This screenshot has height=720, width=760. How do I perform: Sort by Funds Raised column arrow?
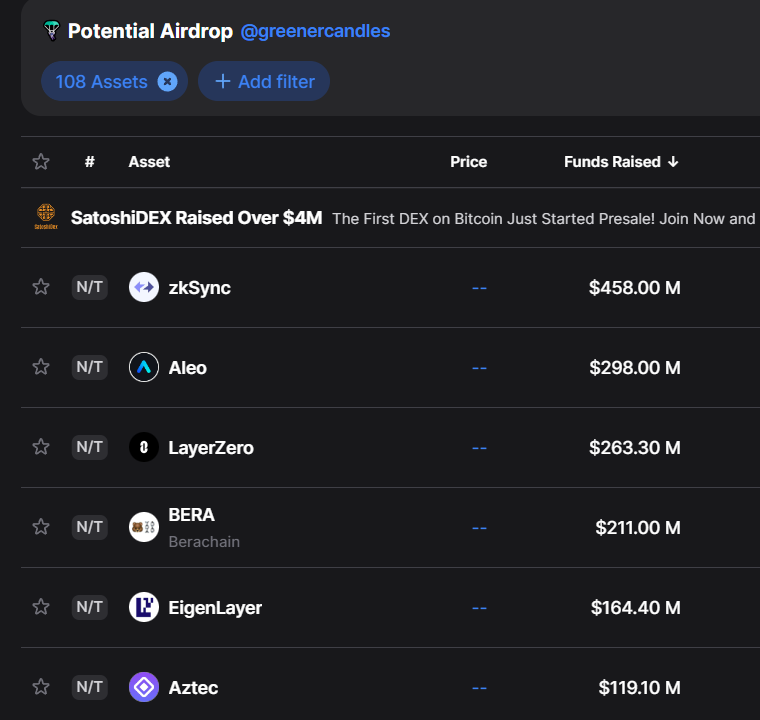[673, 161]
